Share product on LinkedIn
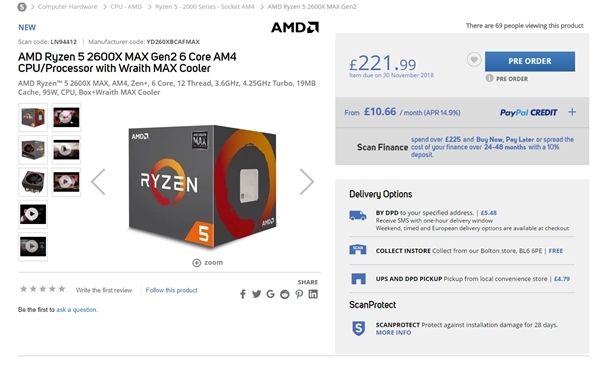Viewport: 600px width, 371px height. pyautogui.click(x=313, y=294)
